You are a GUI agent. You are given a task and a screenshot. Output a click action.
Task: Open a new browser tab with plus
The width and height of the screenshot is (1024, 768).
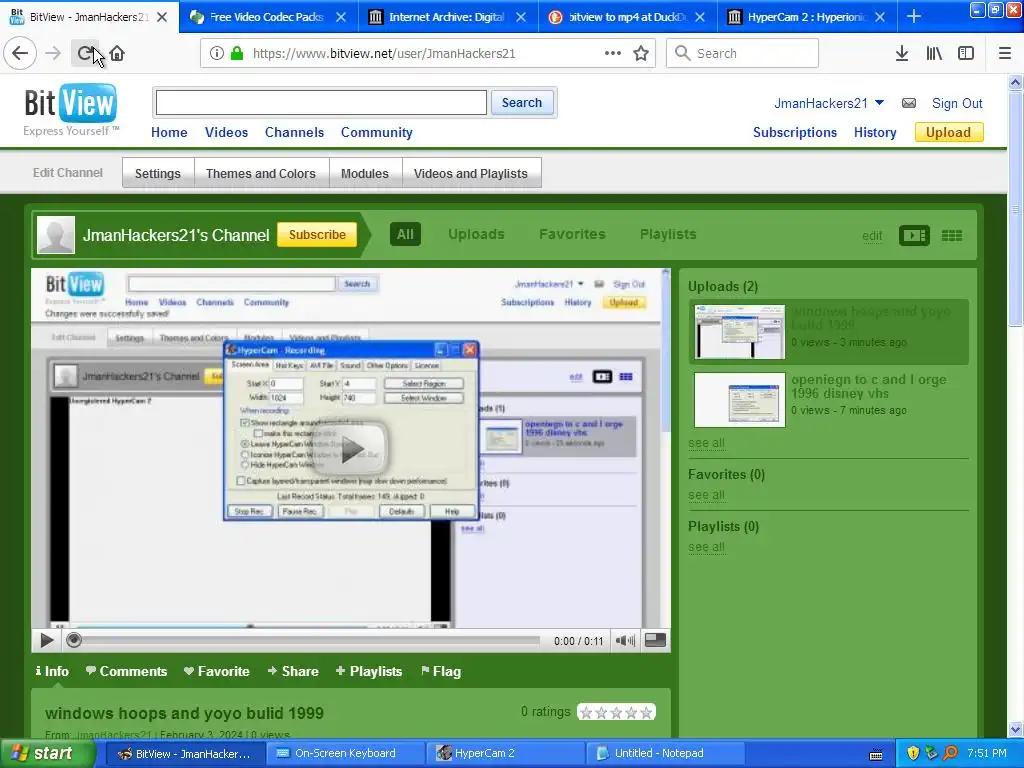pyautogui.click(x=914, y=17)
